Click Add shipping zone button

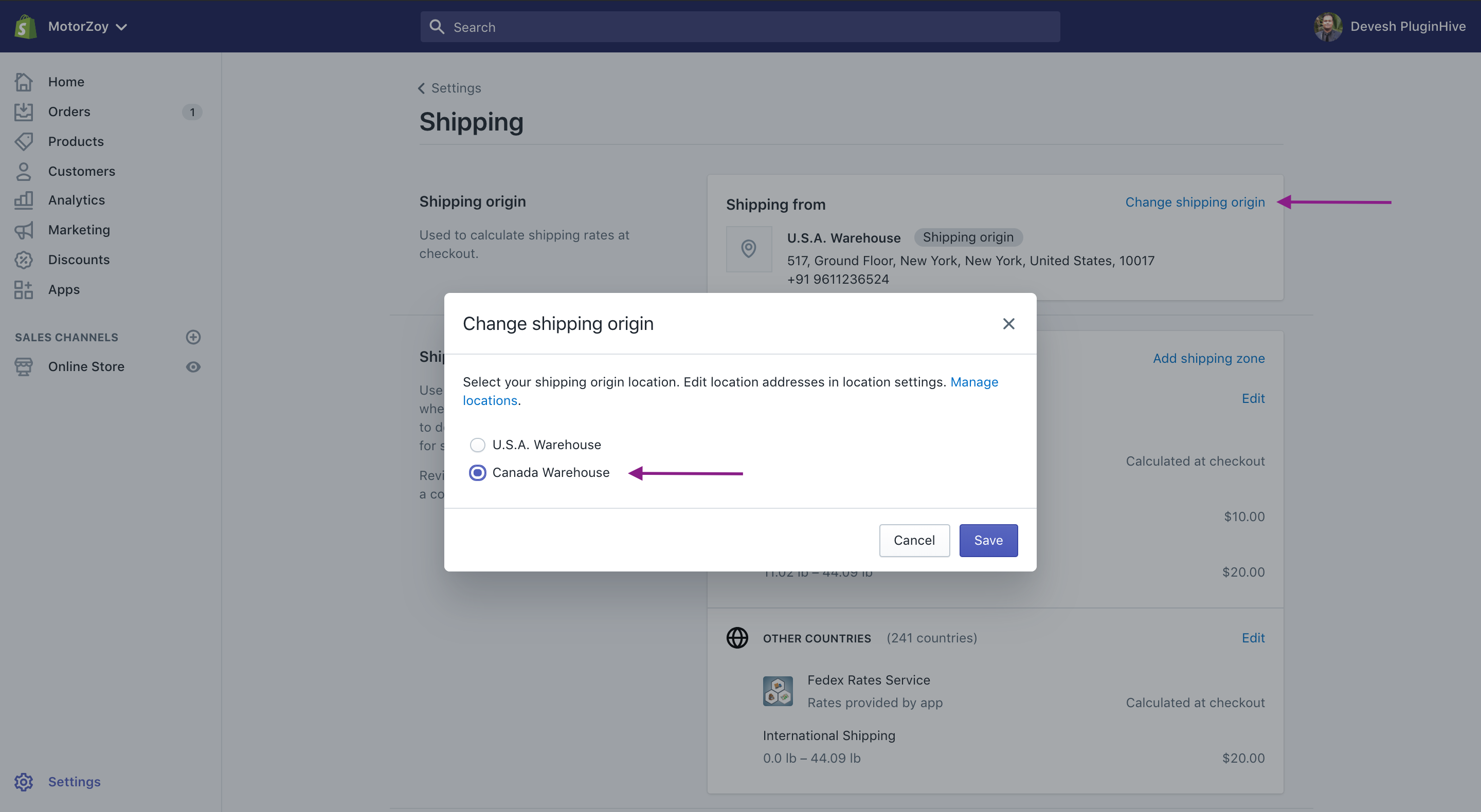tap(1209, 357)
